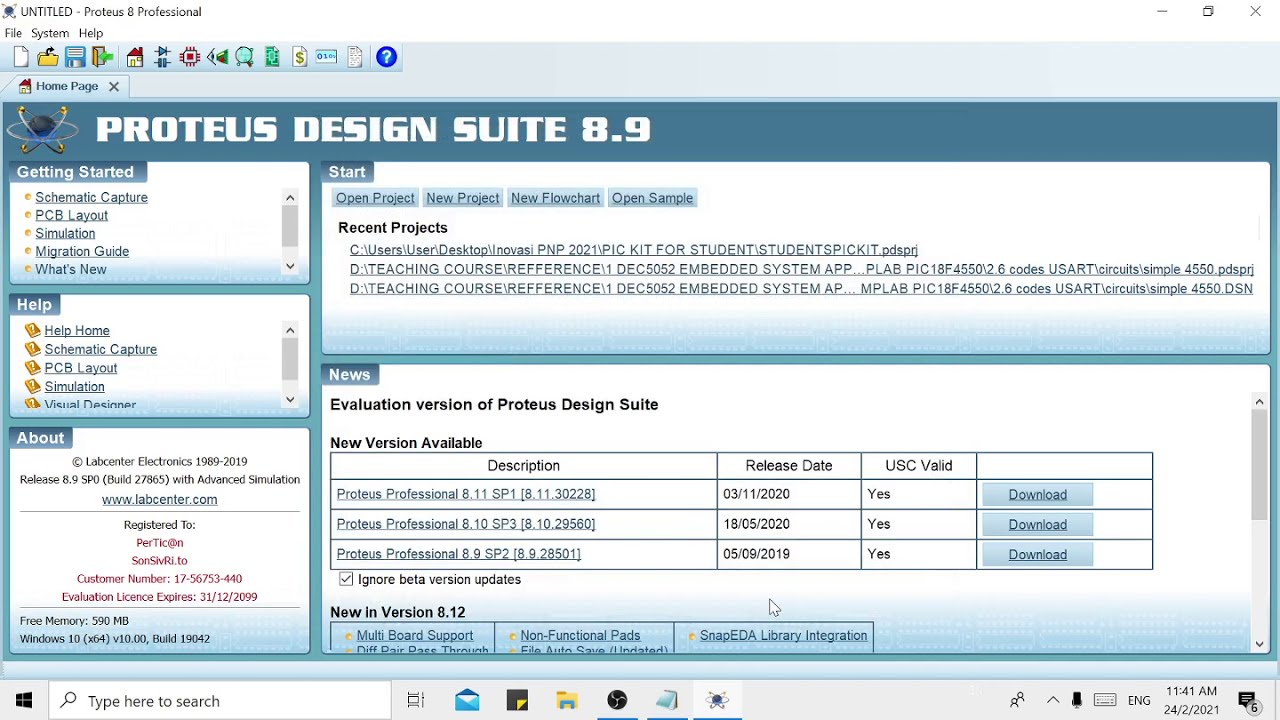The image size is (1280, 720).
Task: Open the Help menu
Action: click(90, 33)
